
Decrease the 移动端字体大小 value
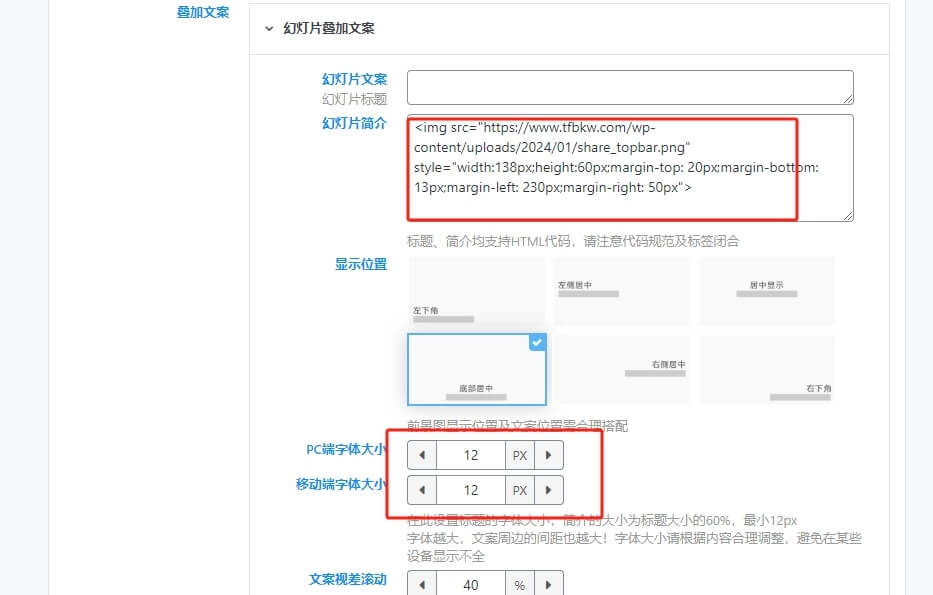point(421,490)
